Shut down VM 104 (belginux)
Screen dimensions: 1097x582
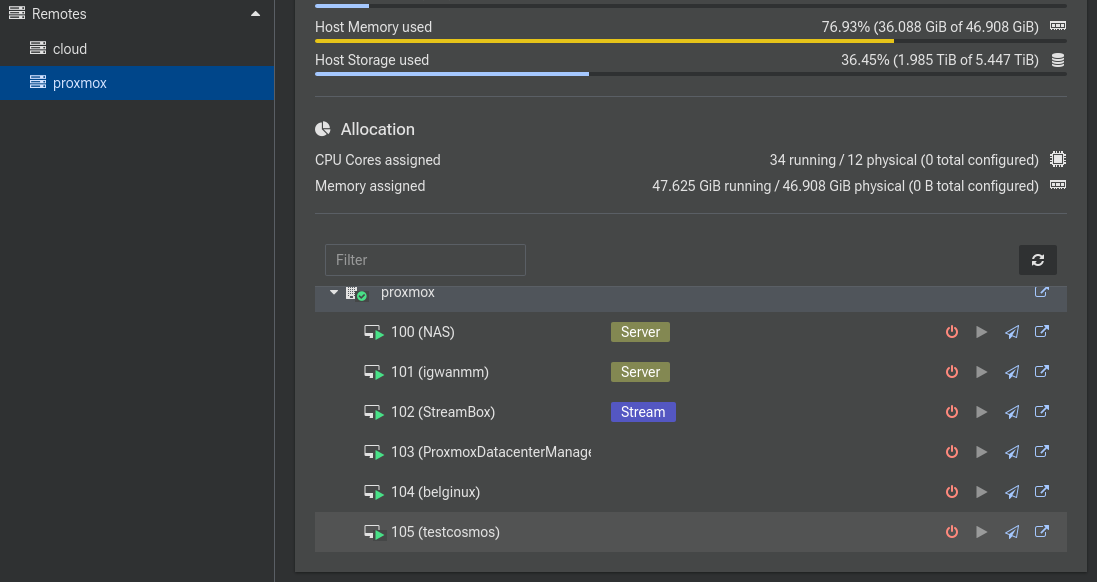click(x=951, y=491)
